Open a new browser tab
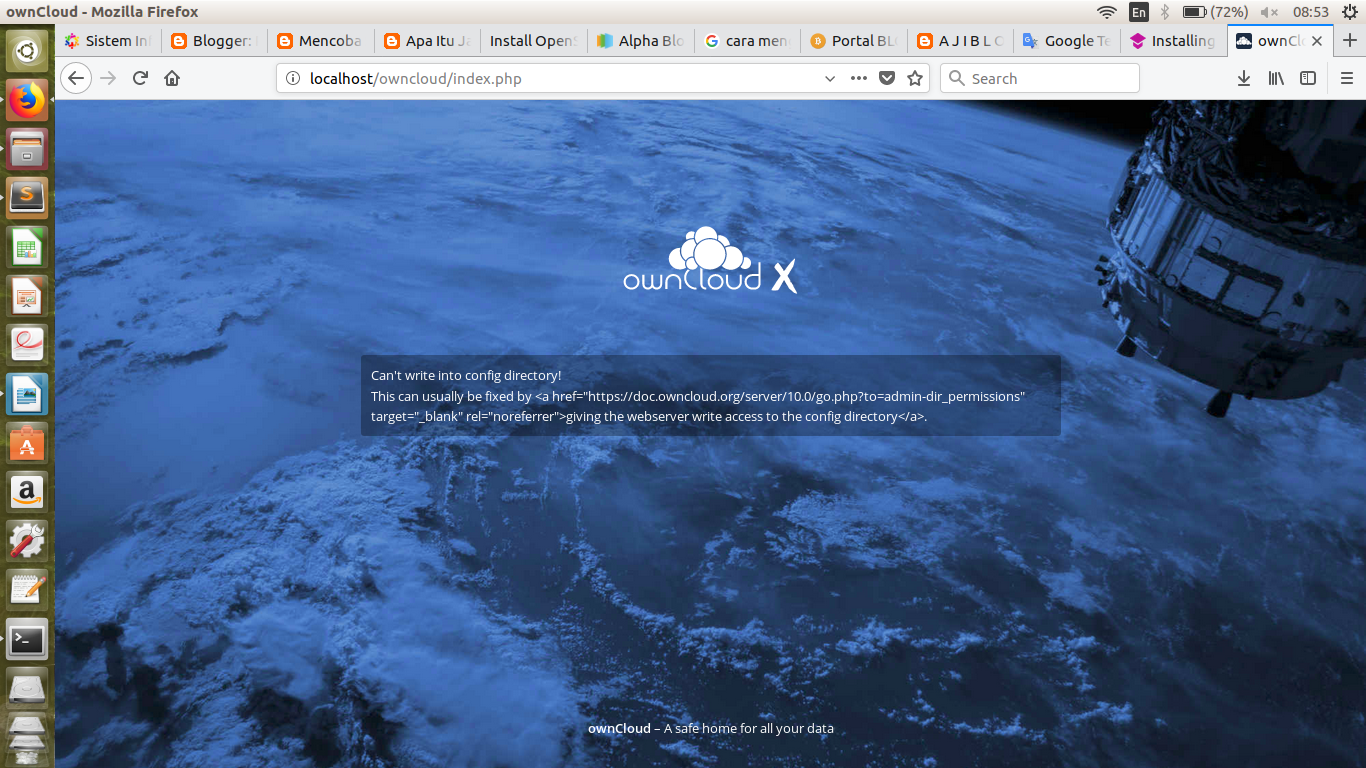This screenshot has height=768, width=1366. [1350, 41]
